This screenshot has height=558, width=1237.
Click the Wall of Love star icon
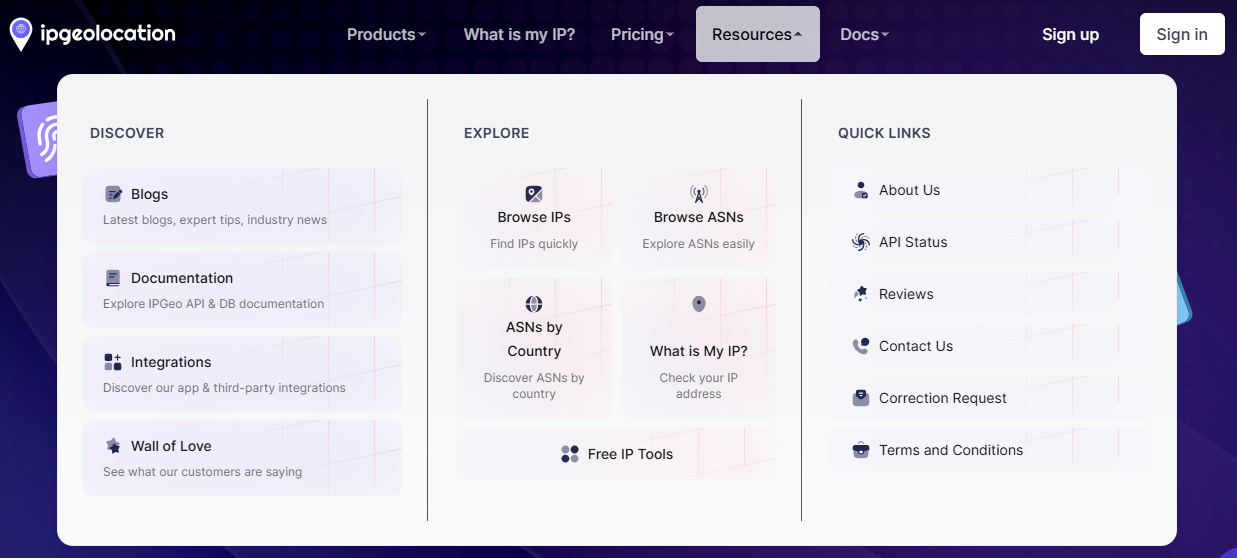(x=113, y=446)
